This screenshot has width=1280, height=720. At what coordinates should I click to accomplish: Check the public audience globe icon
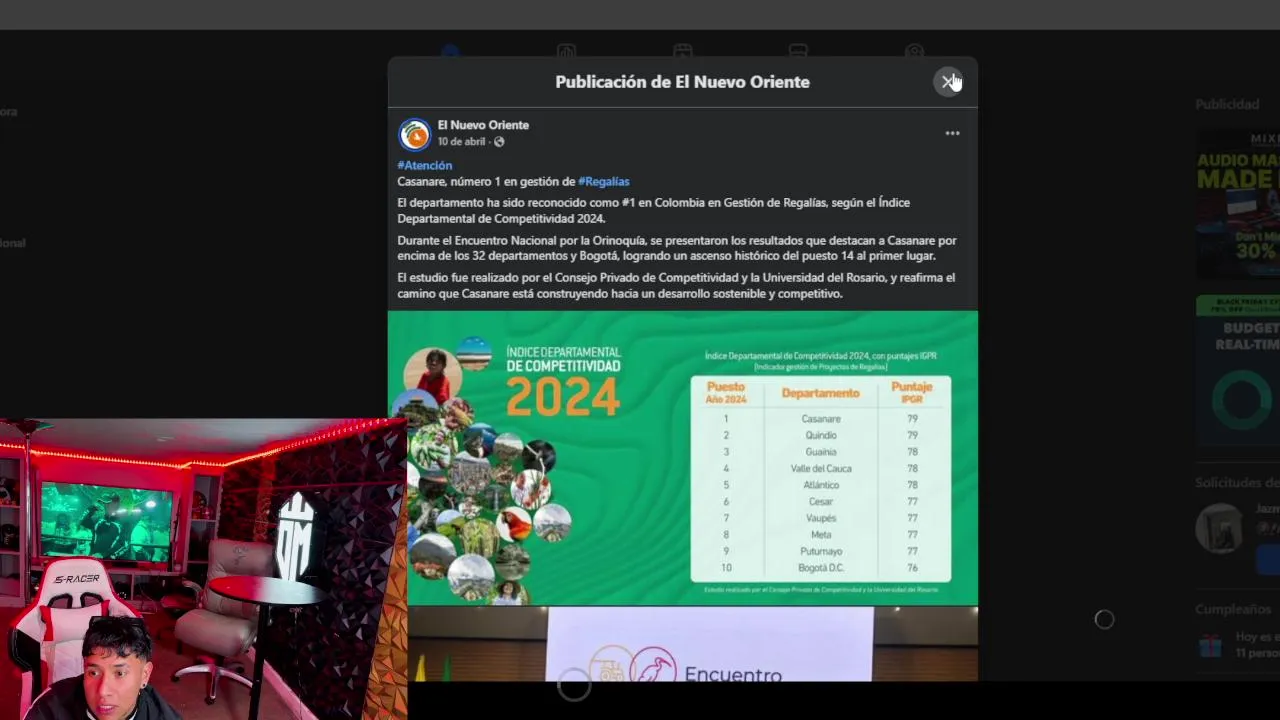pos(499,142)
